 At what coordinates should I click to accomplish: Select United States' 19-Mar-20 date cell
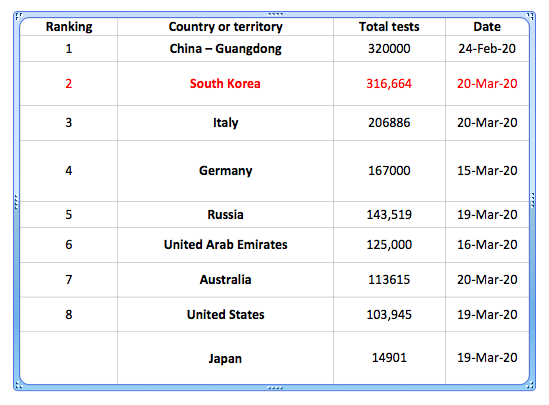pyautogui.click(x=487, y=315)
